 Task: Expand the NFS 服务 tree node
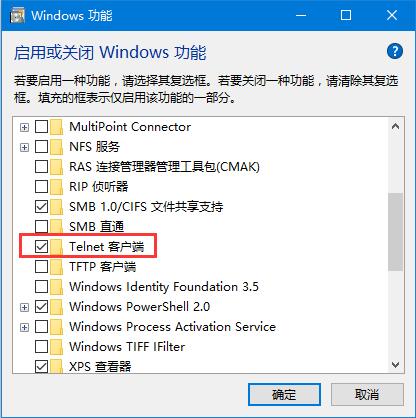point(24,147)
